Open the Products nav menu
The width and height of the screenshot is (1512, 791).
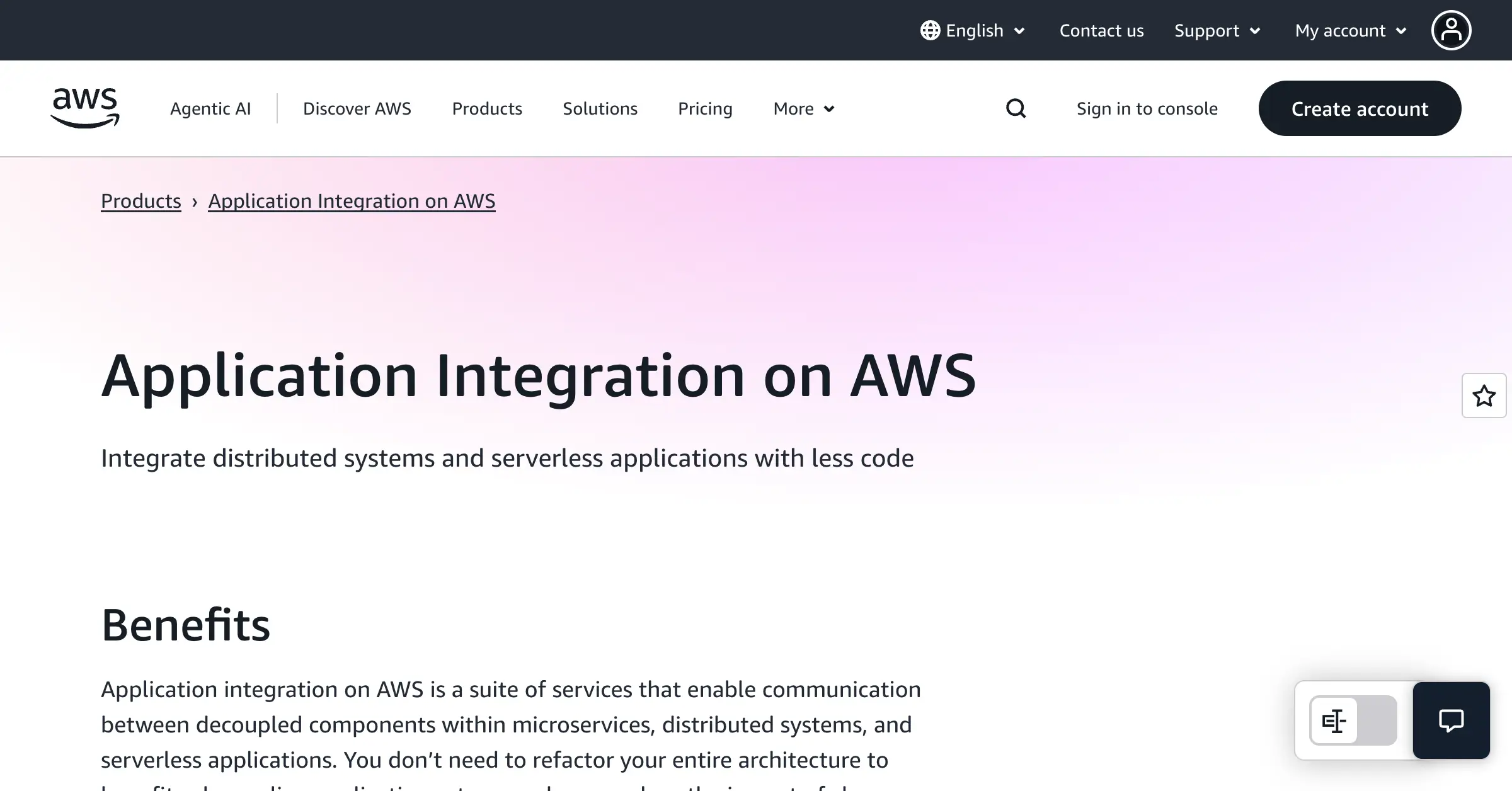[487, 108]
